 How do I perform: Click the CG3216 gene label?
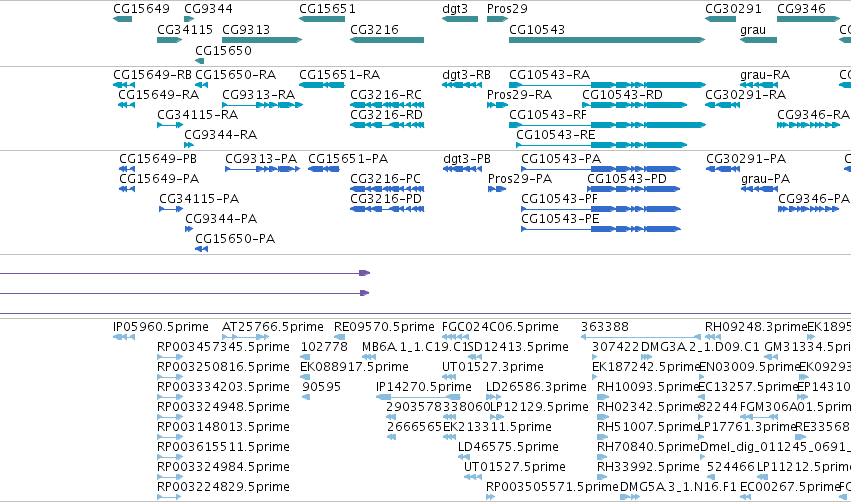374,29
